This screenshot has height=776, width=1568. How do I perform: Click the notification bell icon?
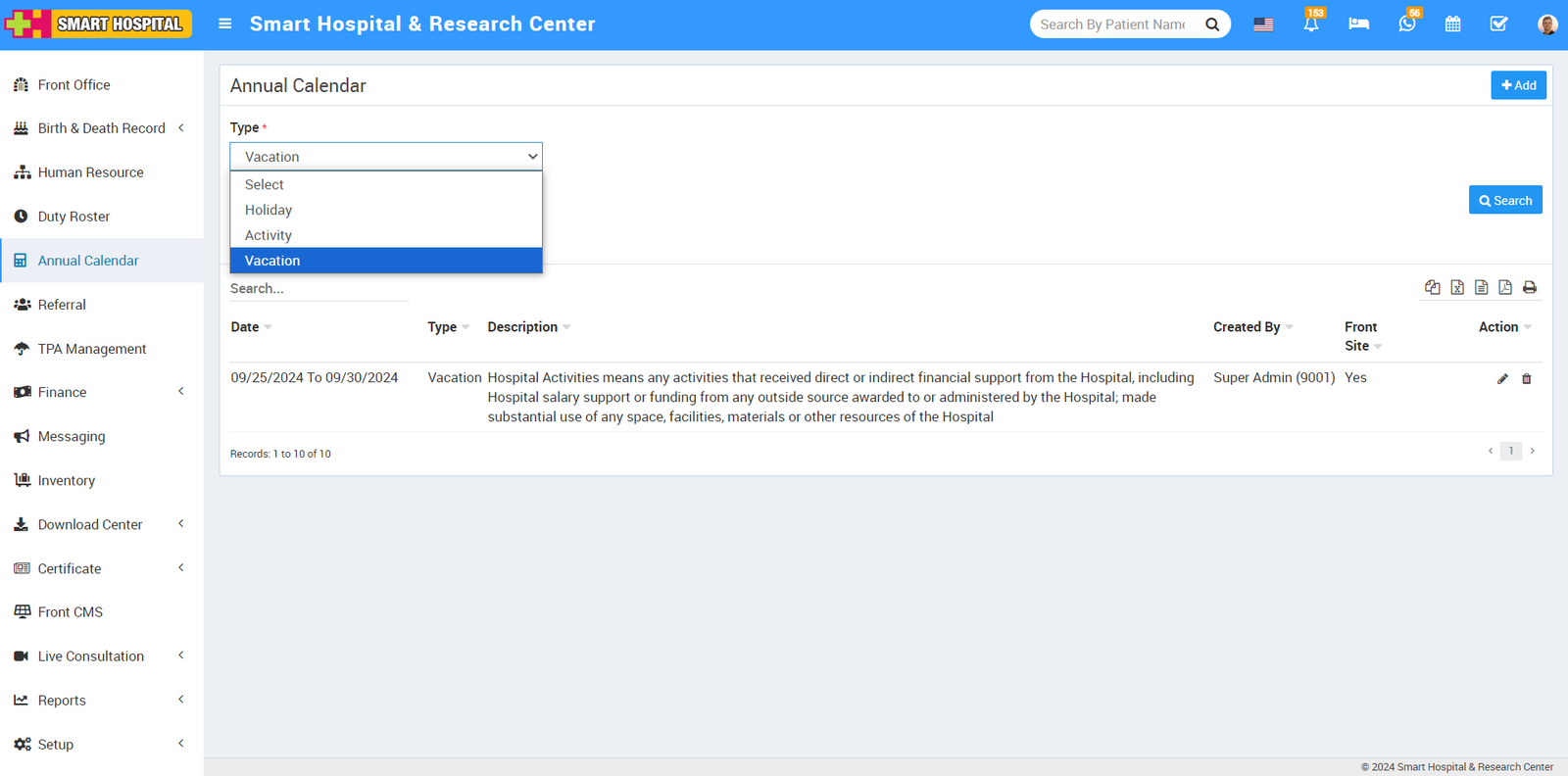pyautogui.click(x=1310, y=24)
